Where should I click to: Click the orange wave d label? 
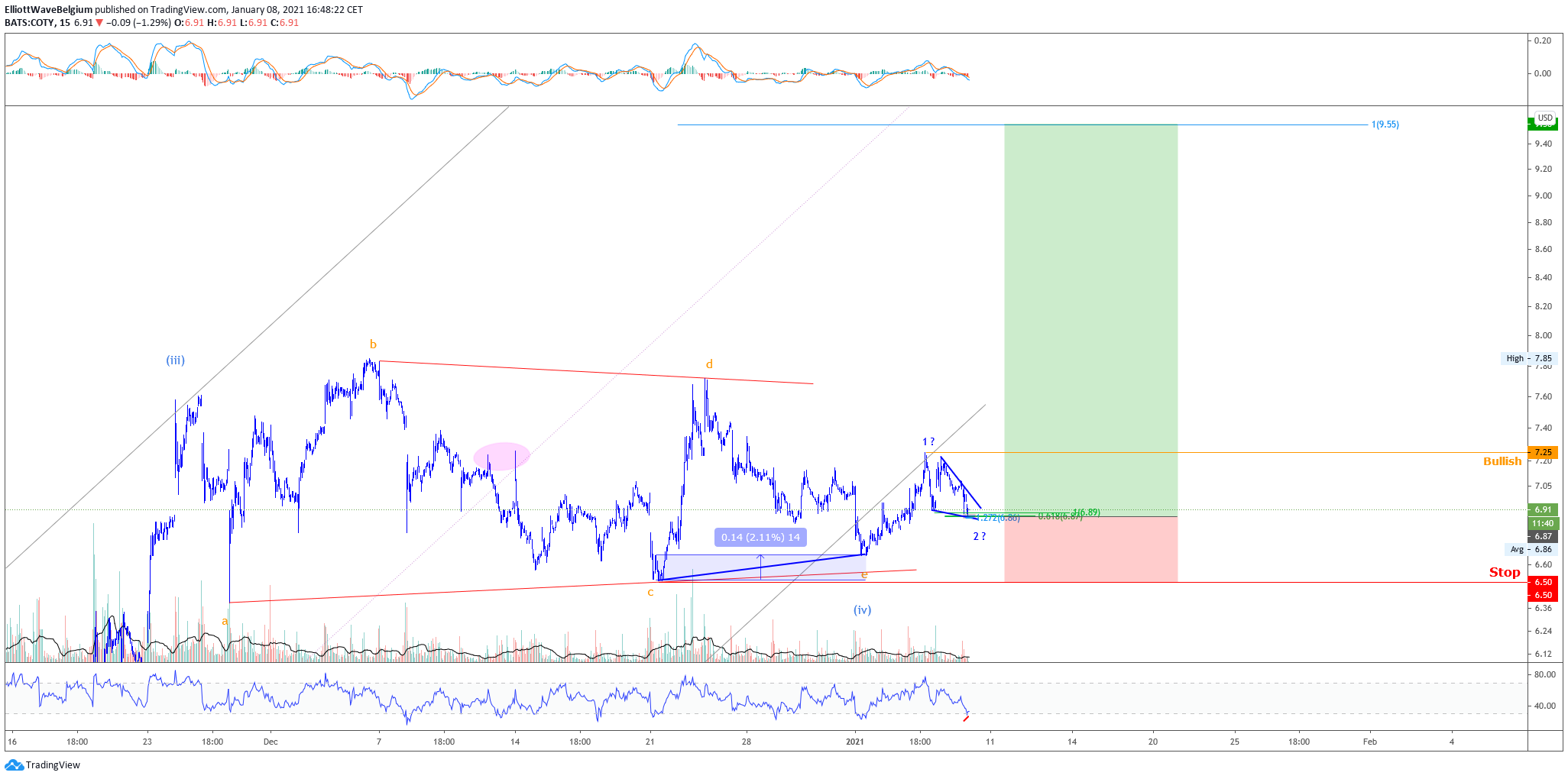(x=709, y=364)
